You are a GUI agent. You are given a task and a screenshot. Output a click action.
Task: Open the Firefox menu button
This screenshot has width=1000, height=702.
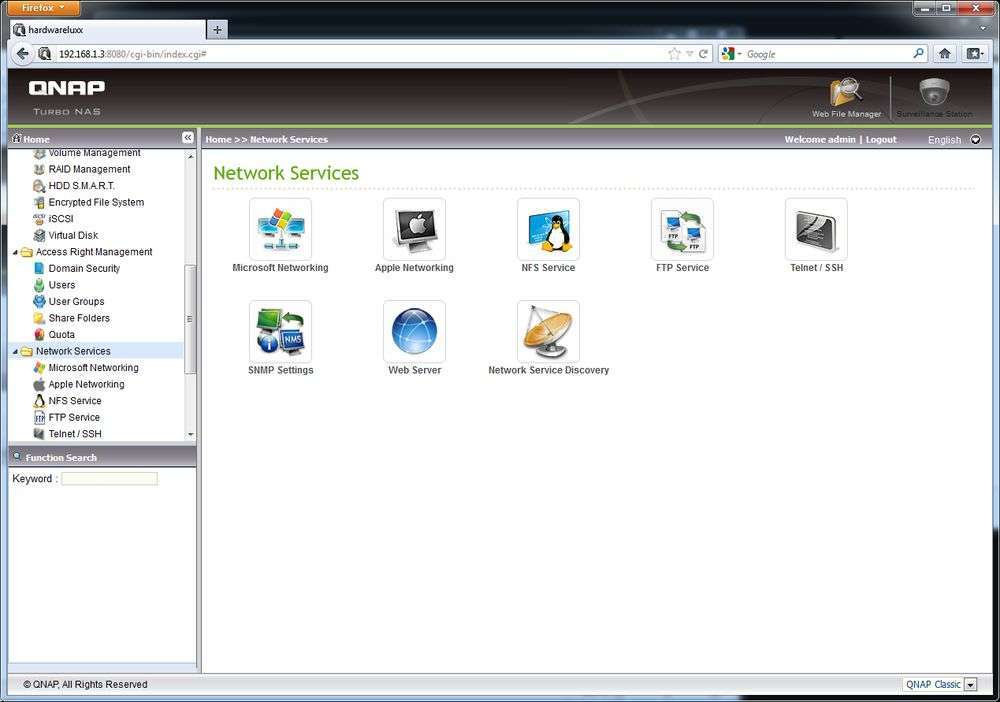coord(43,8)
